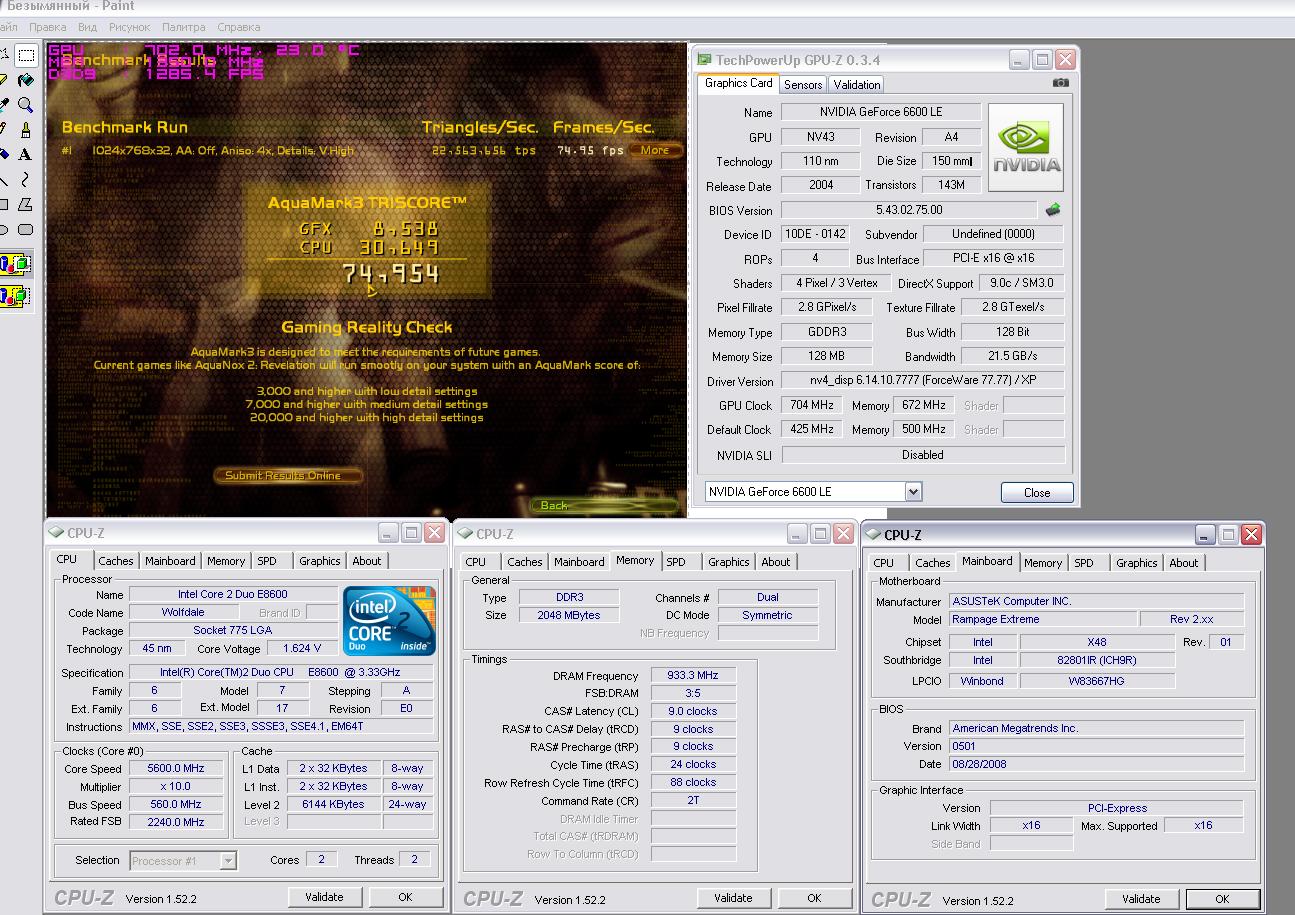Click the GPU-Z Name field NVIDIA GeForce 6600 LE
This screenshot has height=915, width=1295.
[880, 113]
